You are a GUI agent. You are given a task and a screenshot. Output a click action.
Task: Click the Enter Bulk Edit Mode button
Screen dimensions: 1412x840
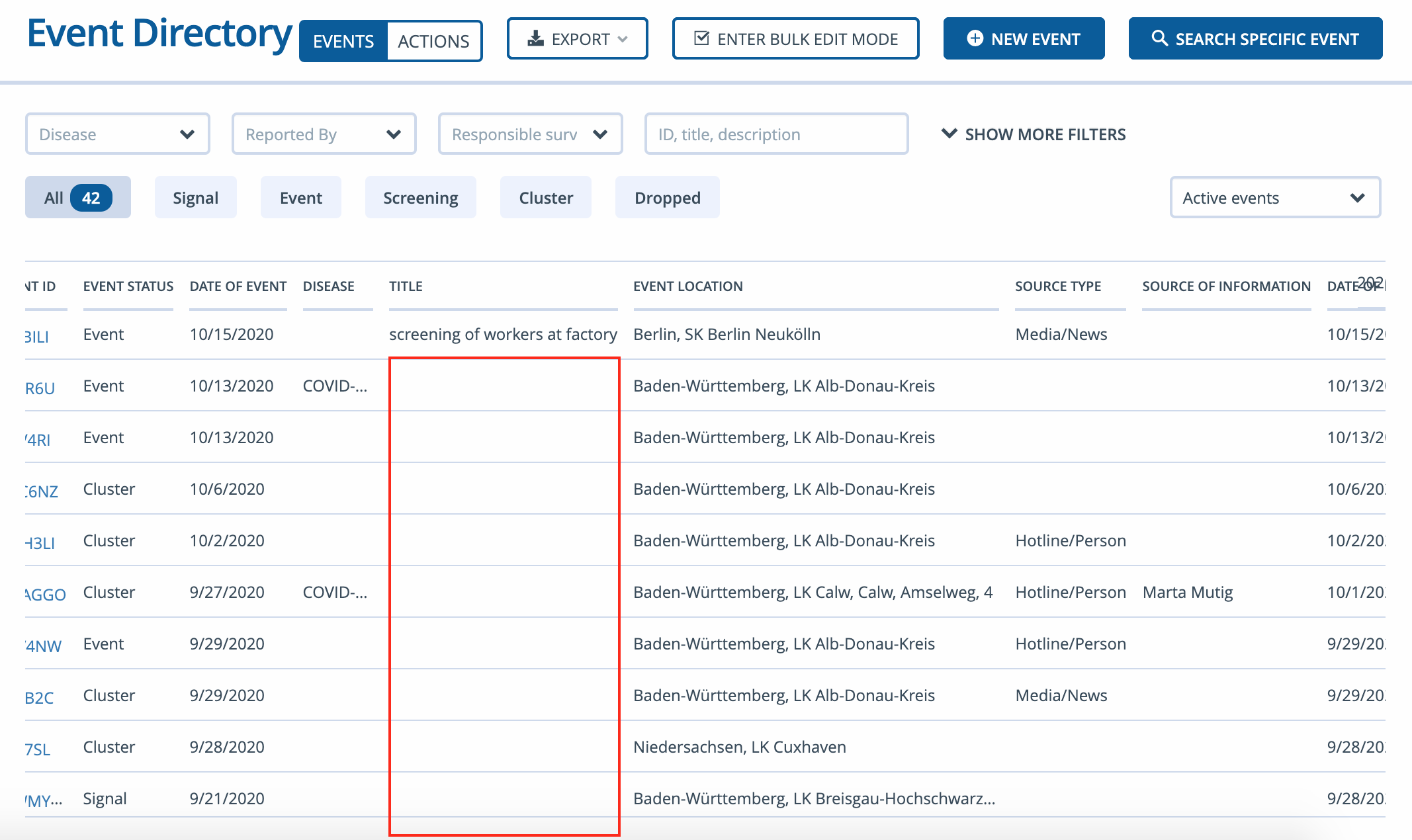[x=796, y=38]
